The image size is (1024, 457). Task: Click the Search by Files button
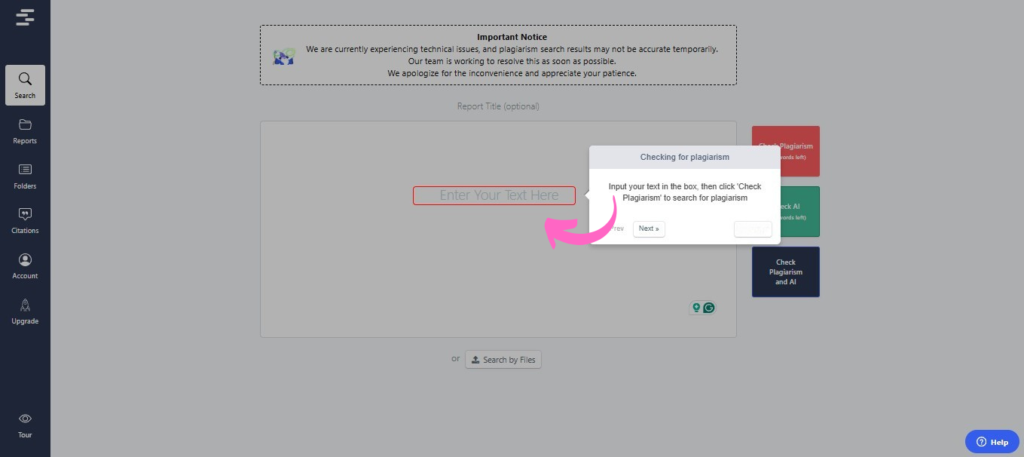pyautogui.click(x=503, y=360)
